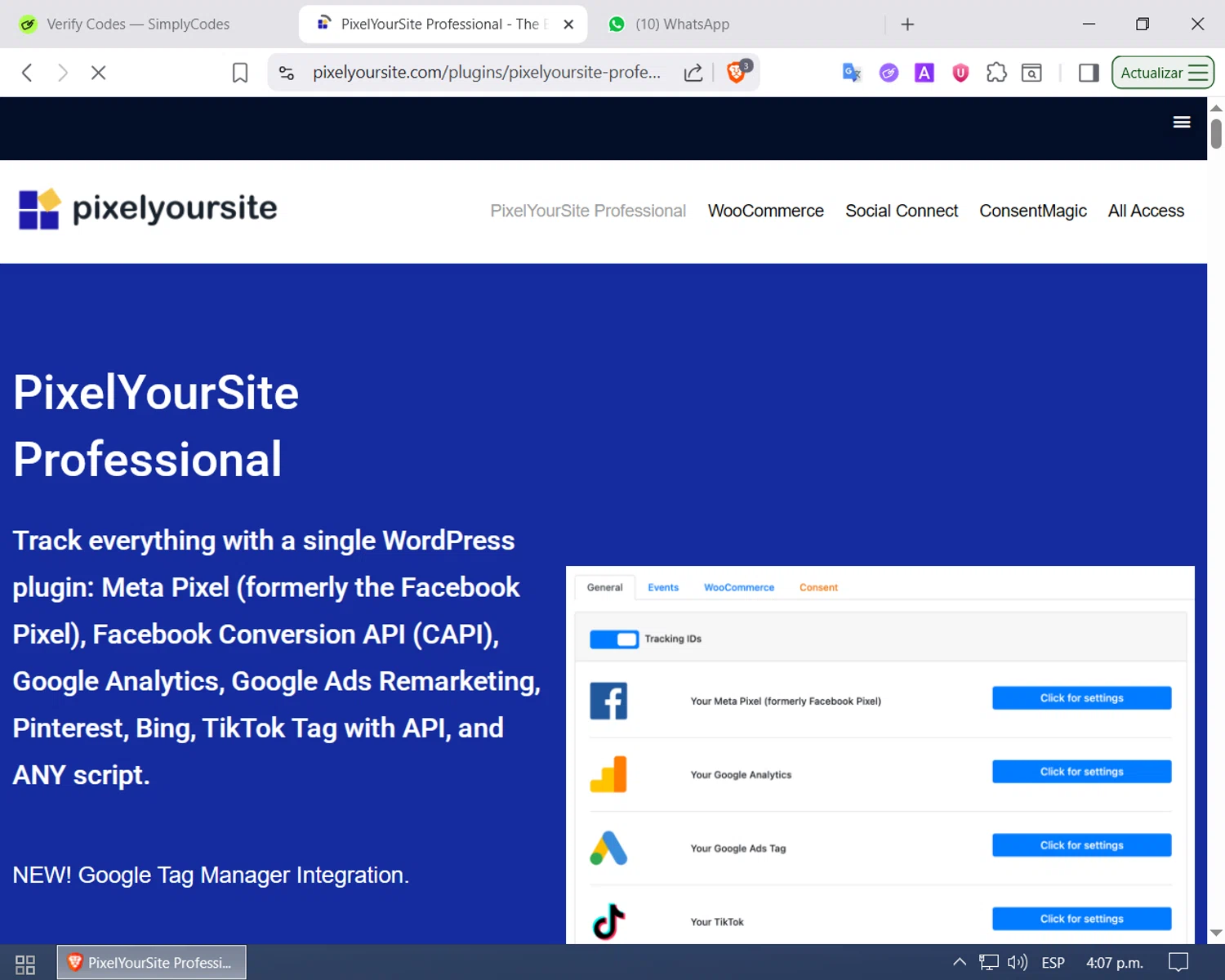1225x980 pixels.
Task: Click settings button for Meta Pixel
Action: click(1081, 698)
